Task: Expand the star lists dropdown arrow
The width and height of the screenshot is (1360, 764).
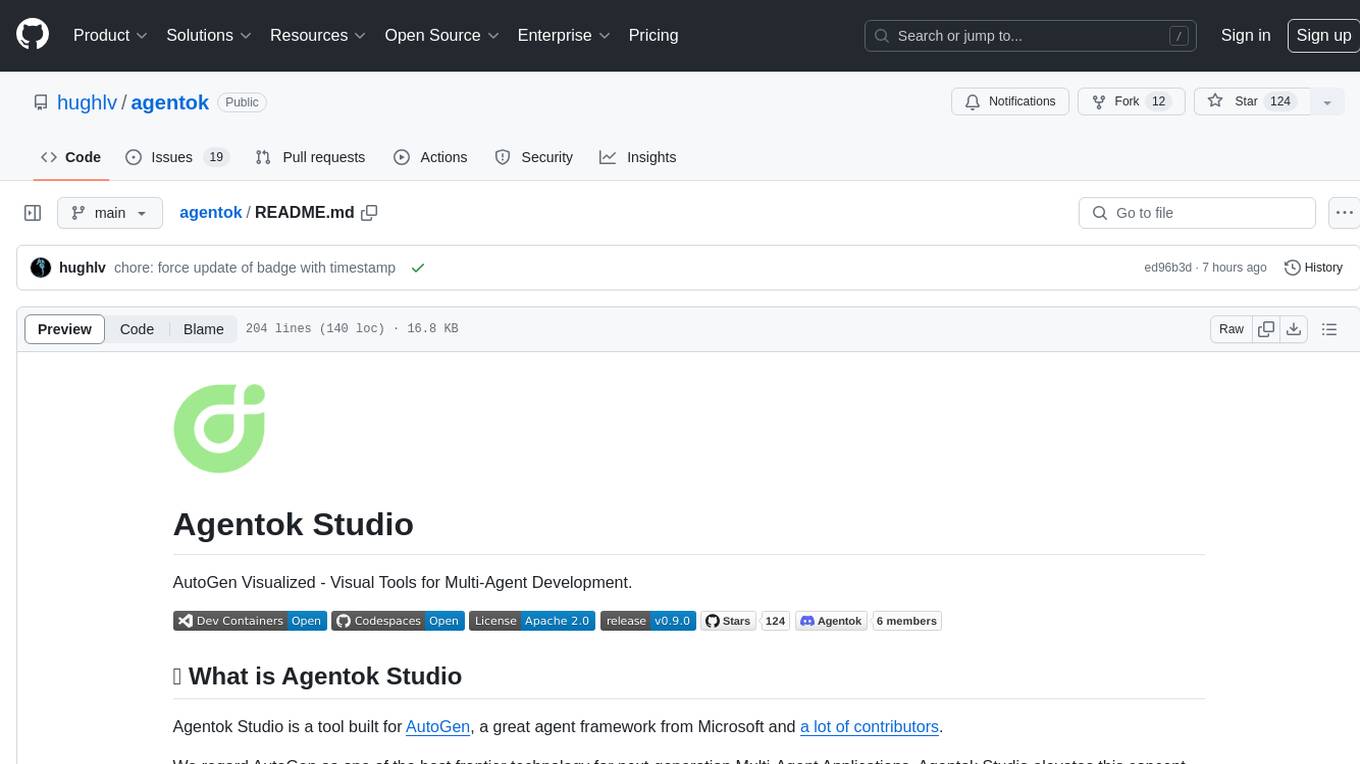Action: tap(1327, 102)
